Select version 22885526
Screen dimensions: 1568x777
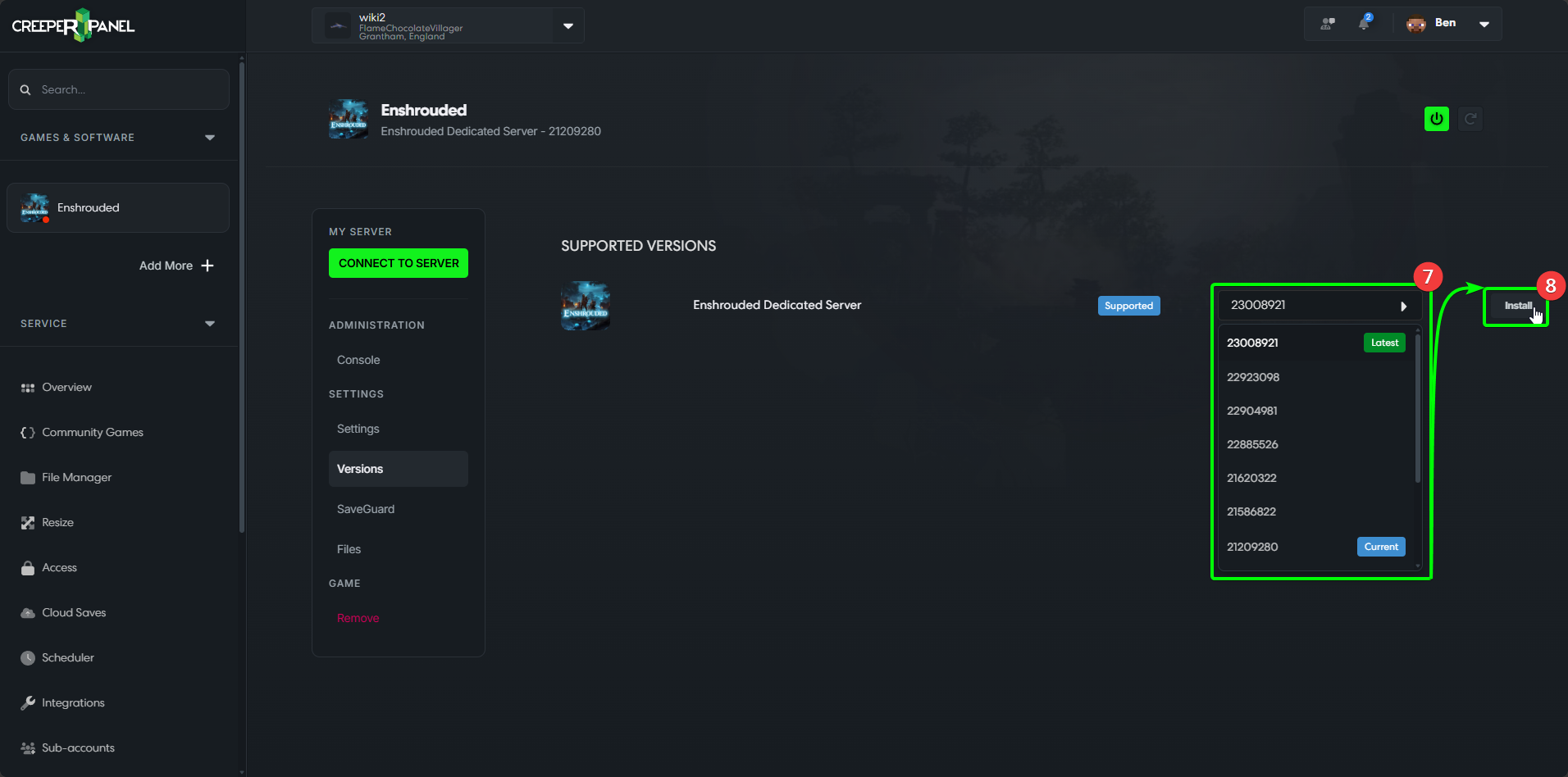point(1317,444)
